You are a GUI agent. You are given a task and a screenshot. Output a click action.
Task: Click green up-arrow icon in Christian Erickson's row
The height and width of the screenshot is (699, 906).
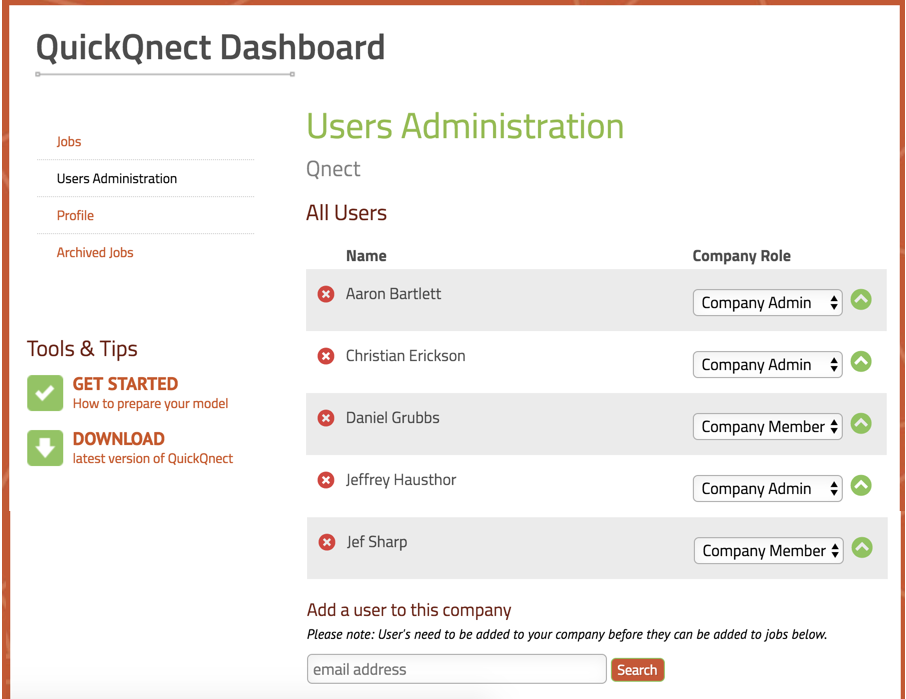click(x=861, y=361)
